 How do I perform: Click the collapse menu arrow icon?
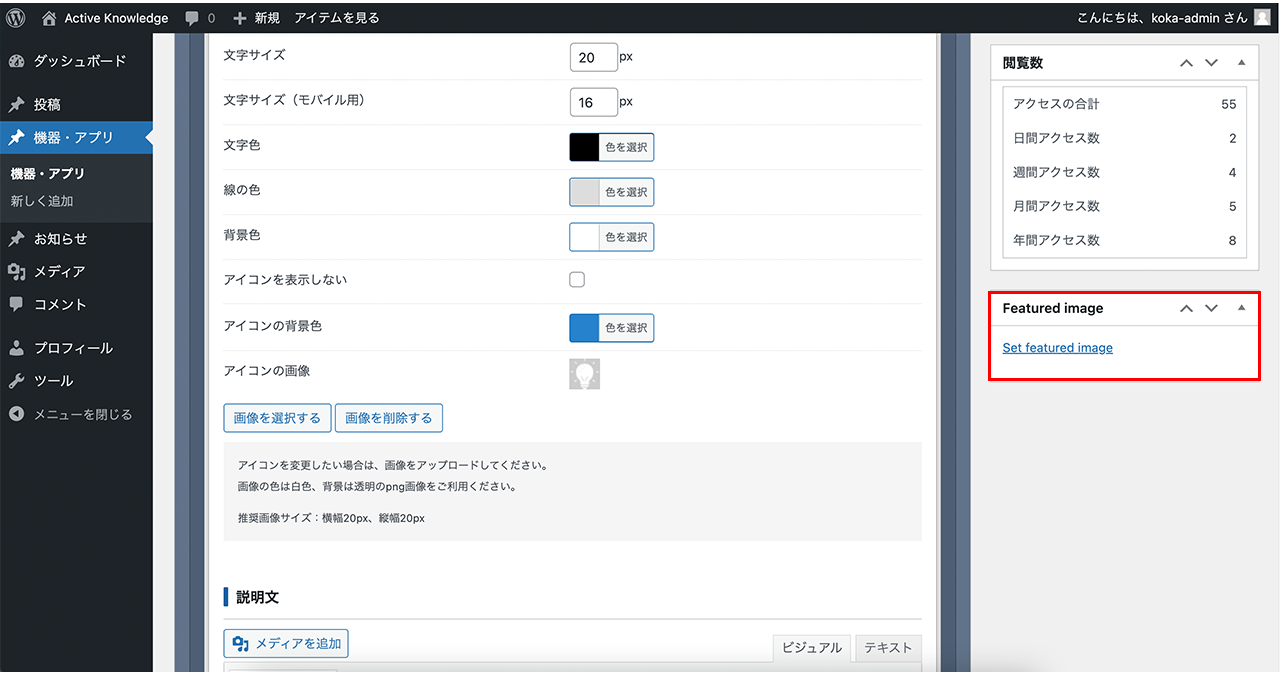[16, 414]
